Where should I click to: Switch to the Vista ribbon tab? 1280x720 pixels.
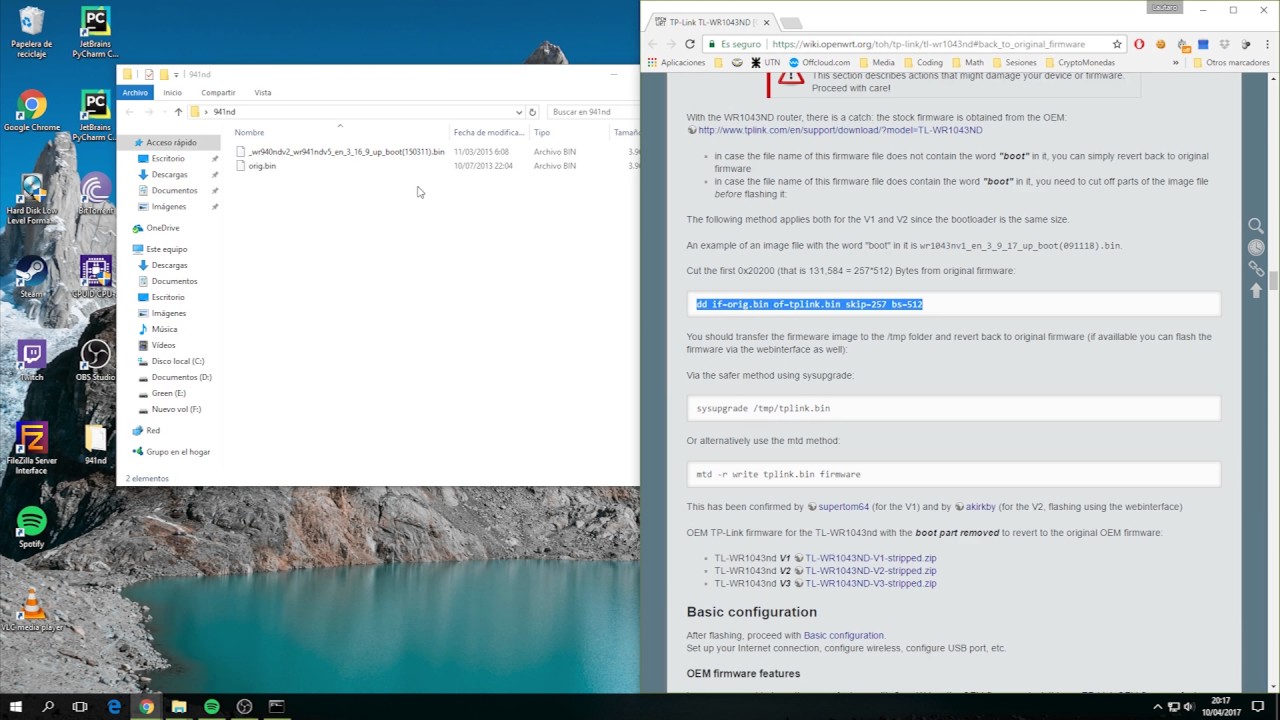pos(262,92)
